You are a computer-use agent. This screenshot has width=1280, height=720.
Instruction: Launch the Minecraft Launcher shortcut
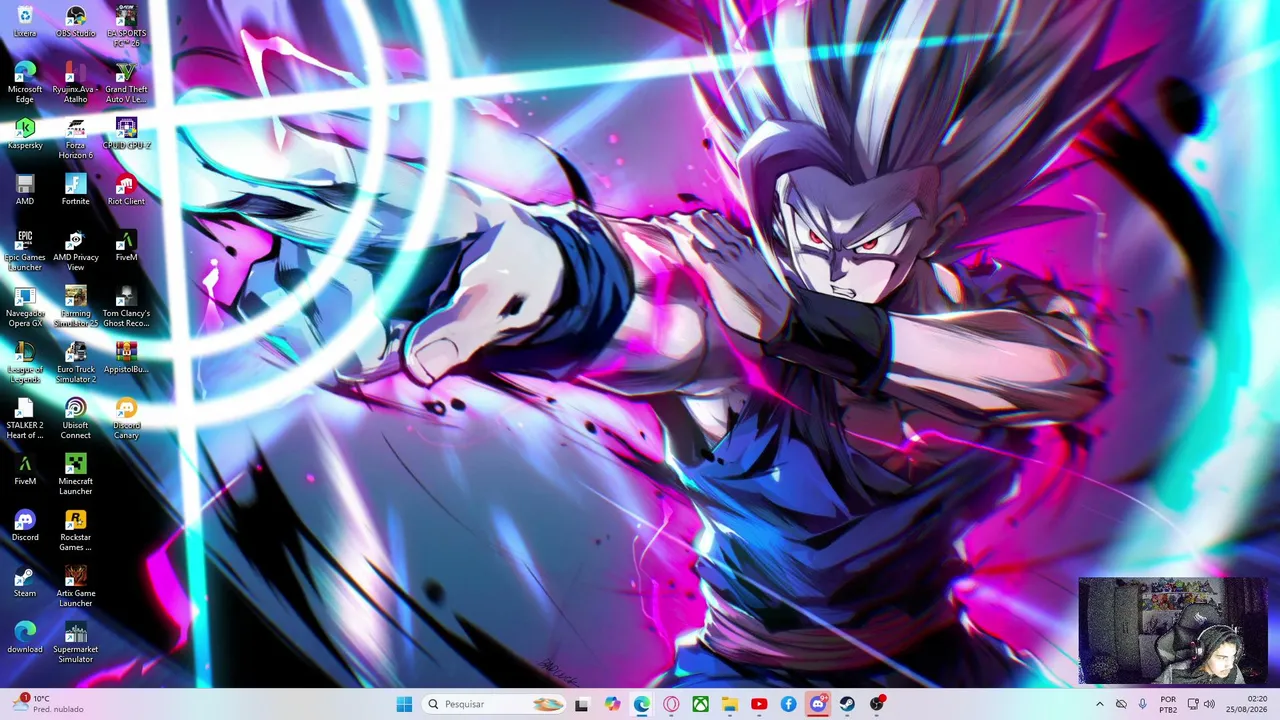[75, 475]
